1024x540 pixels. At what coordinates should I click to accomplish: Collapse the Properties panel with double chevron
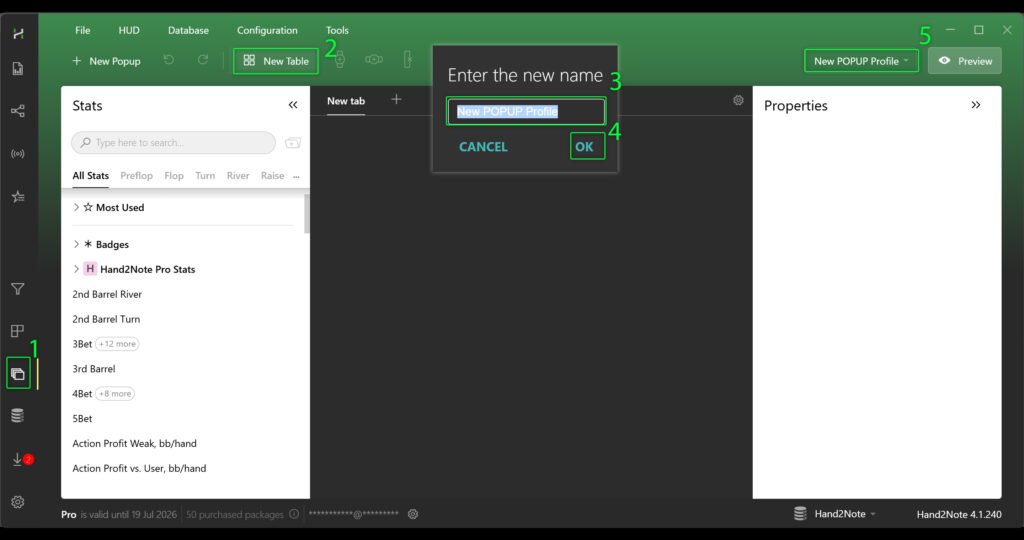point(976,105)
